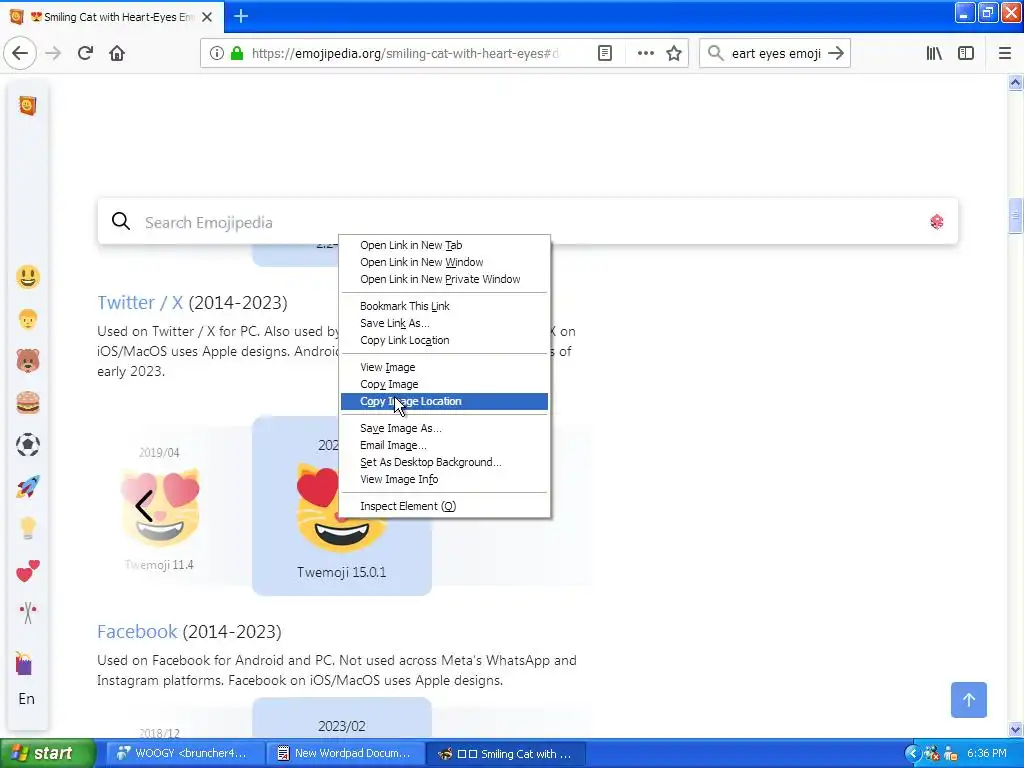The width and height of the screenshot is (1024, 768).
Task: Close the Smiling Cat tab
Action: (x=207, y=17)
